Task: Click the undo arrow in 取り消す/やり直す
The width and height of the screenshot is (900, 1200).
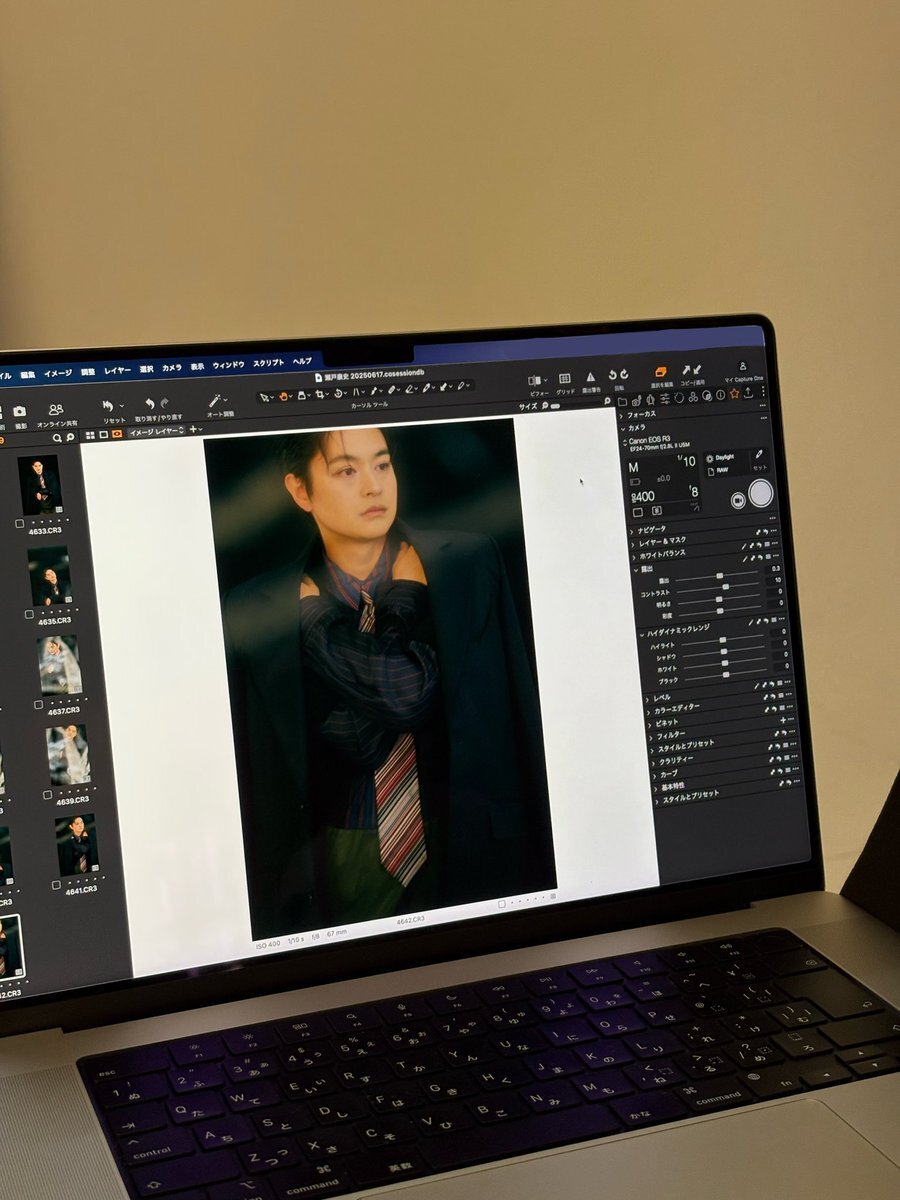Action: pos(150,403)
